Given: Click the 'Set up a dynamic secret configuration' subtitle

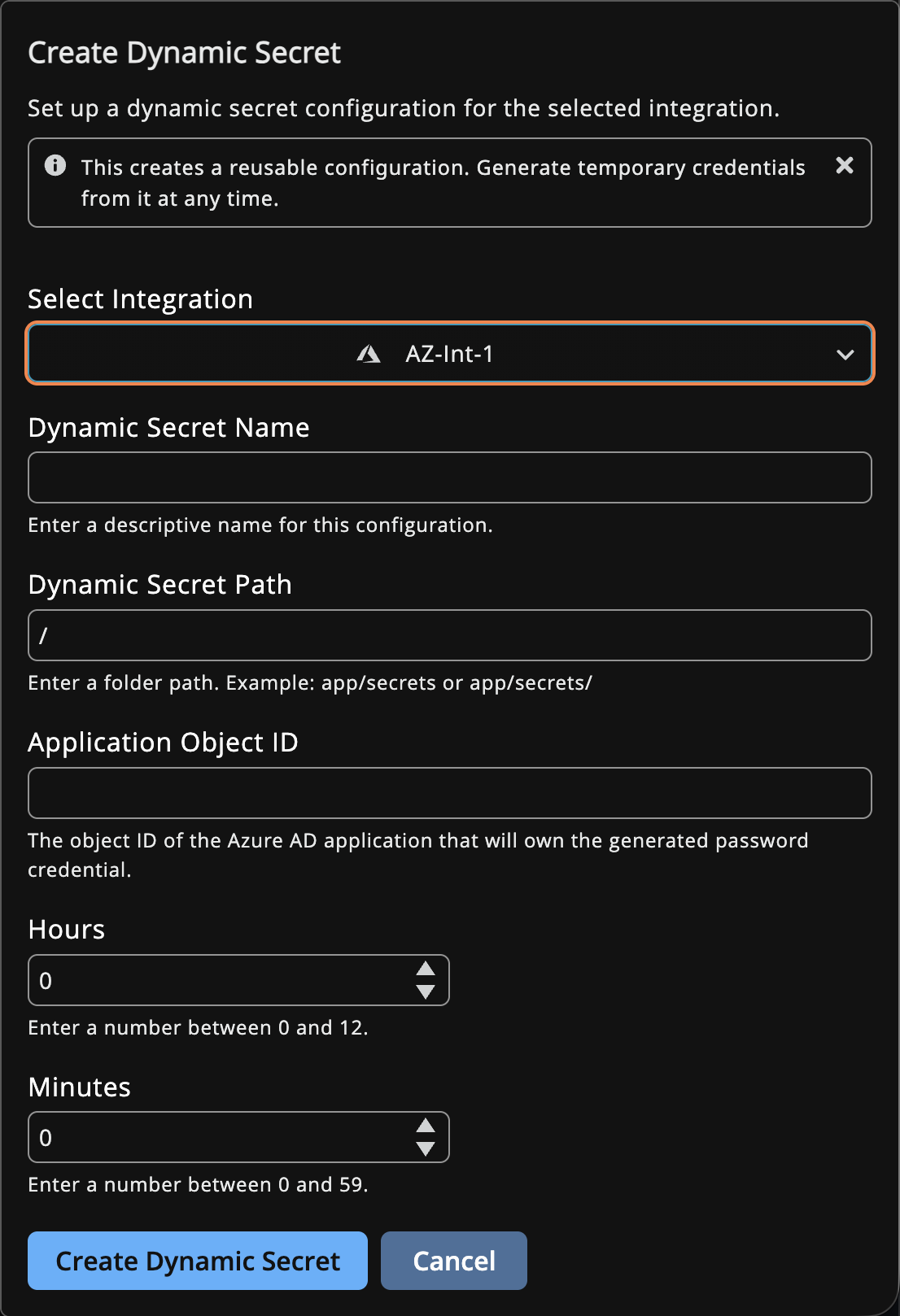Looking at the screenshot, I should pyautogui.click(x=404, y=108).
